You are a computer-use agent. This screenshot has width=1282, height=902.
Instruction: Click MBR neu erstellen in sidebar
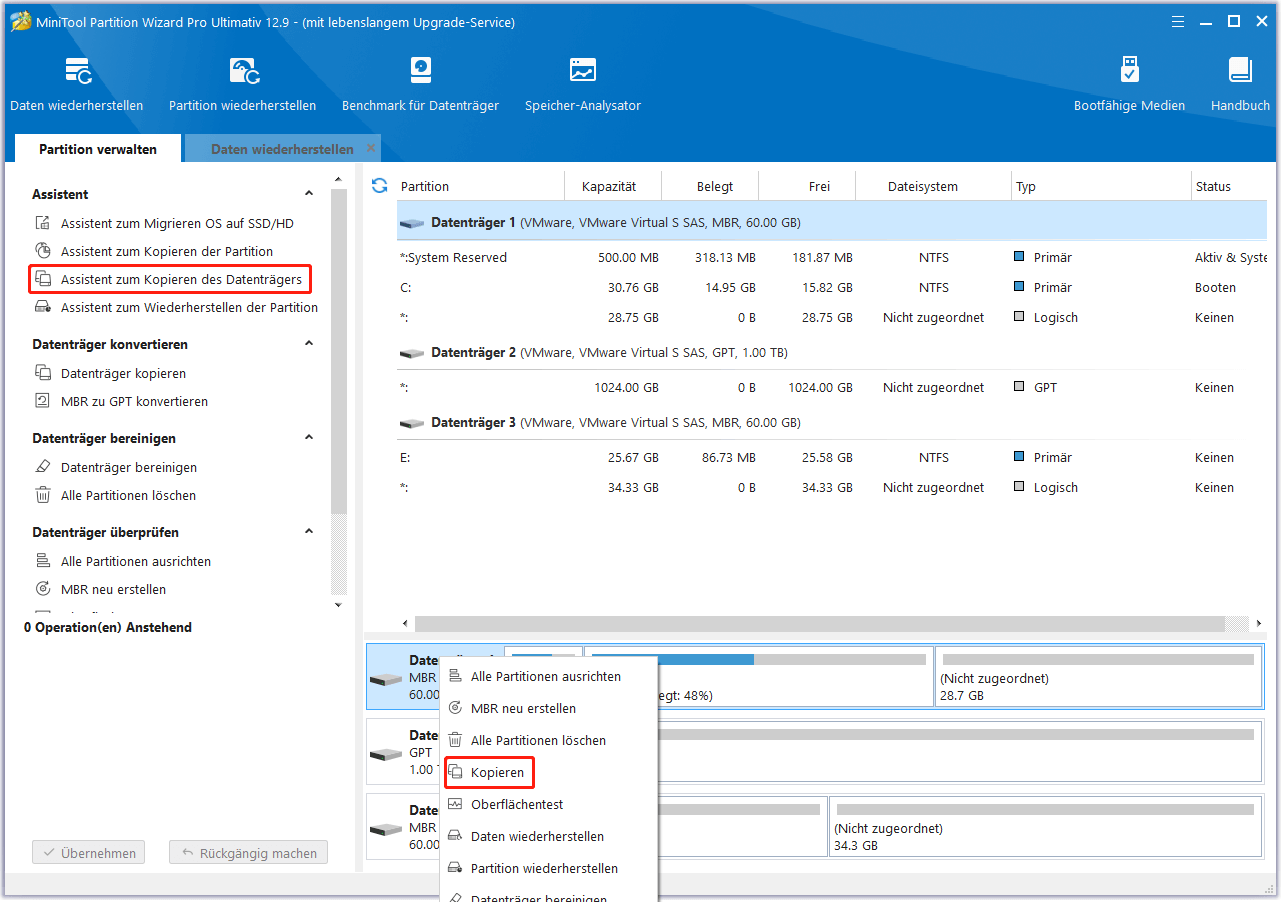click(x=101, y=589)
